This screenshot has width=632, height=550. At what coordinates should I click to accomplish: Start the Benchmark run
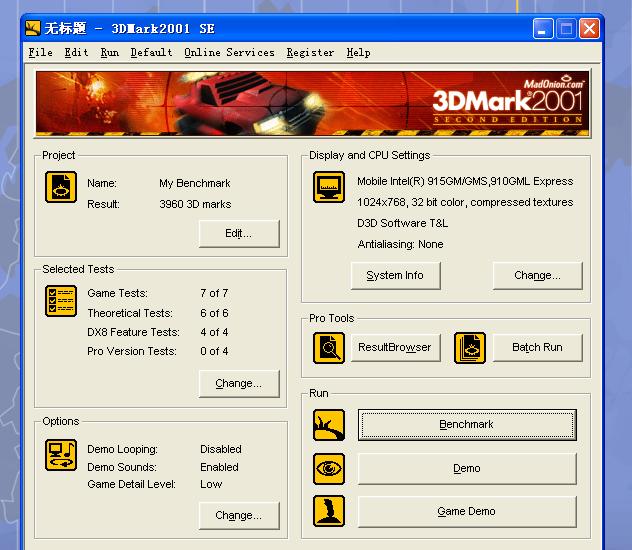pos(467,425)
